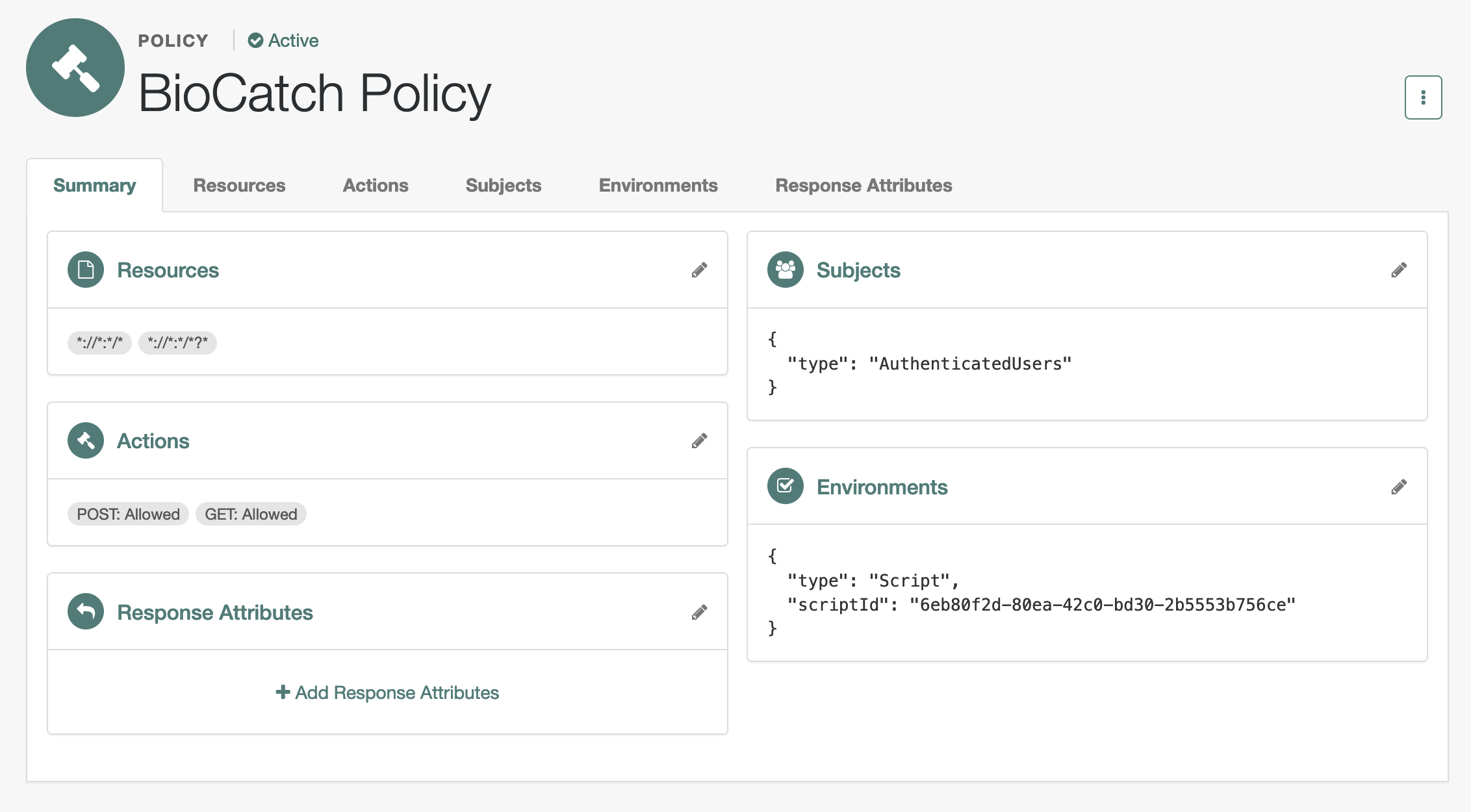Expand the Subjects tab view
This screenshot has height=812, width=1471.
pos(503,185)
